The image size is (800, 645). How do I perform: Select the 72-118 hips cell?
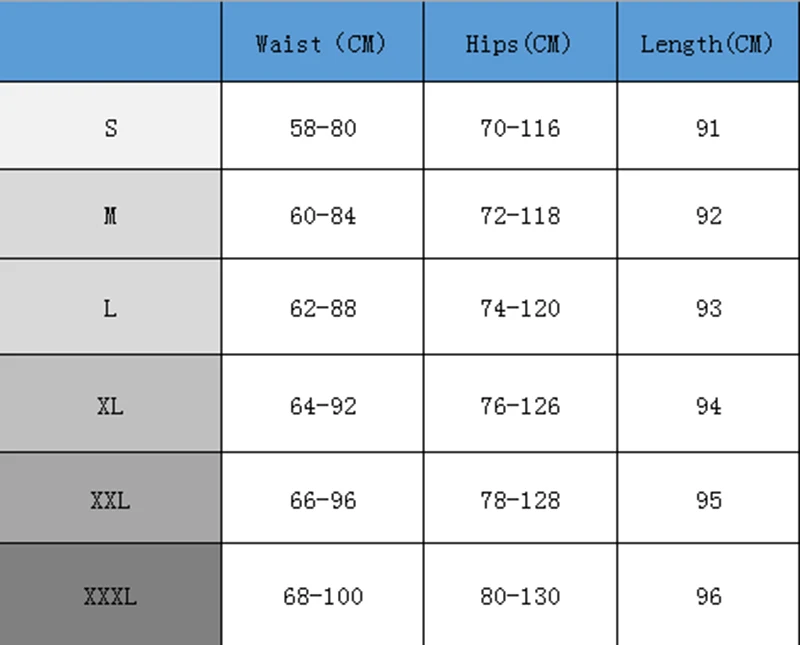pyautogui.click(x=520, y=214)
